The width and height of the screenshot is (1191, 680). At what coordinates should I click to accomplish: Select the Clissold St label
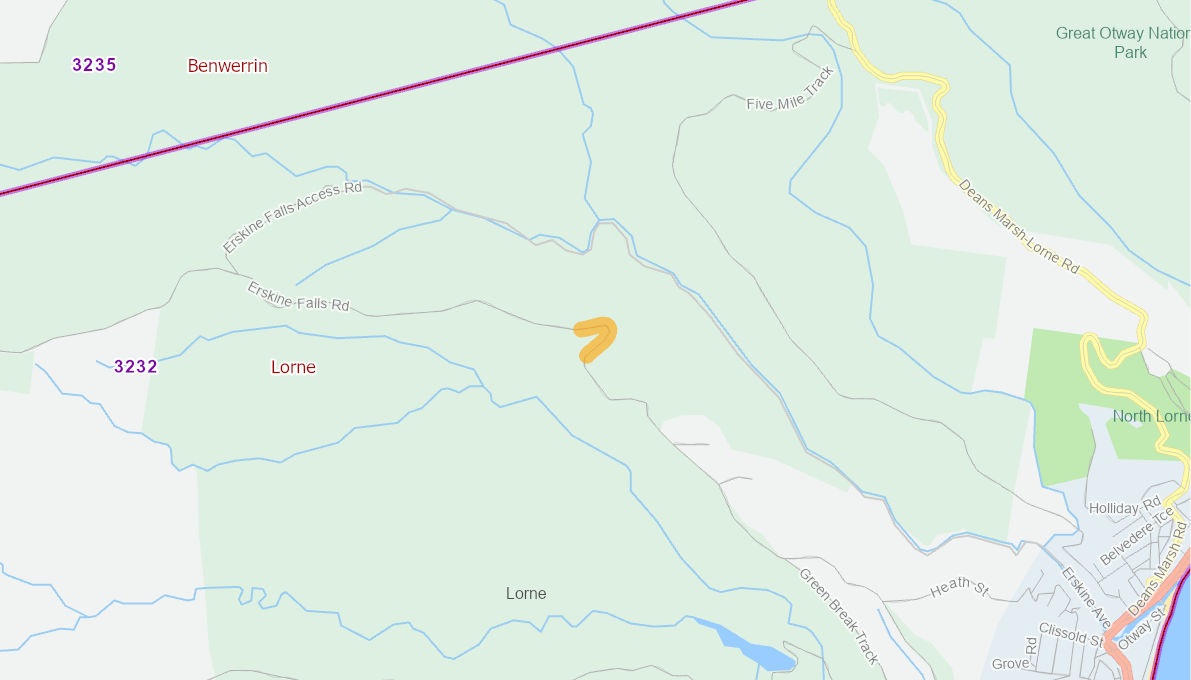[1070, 634]
